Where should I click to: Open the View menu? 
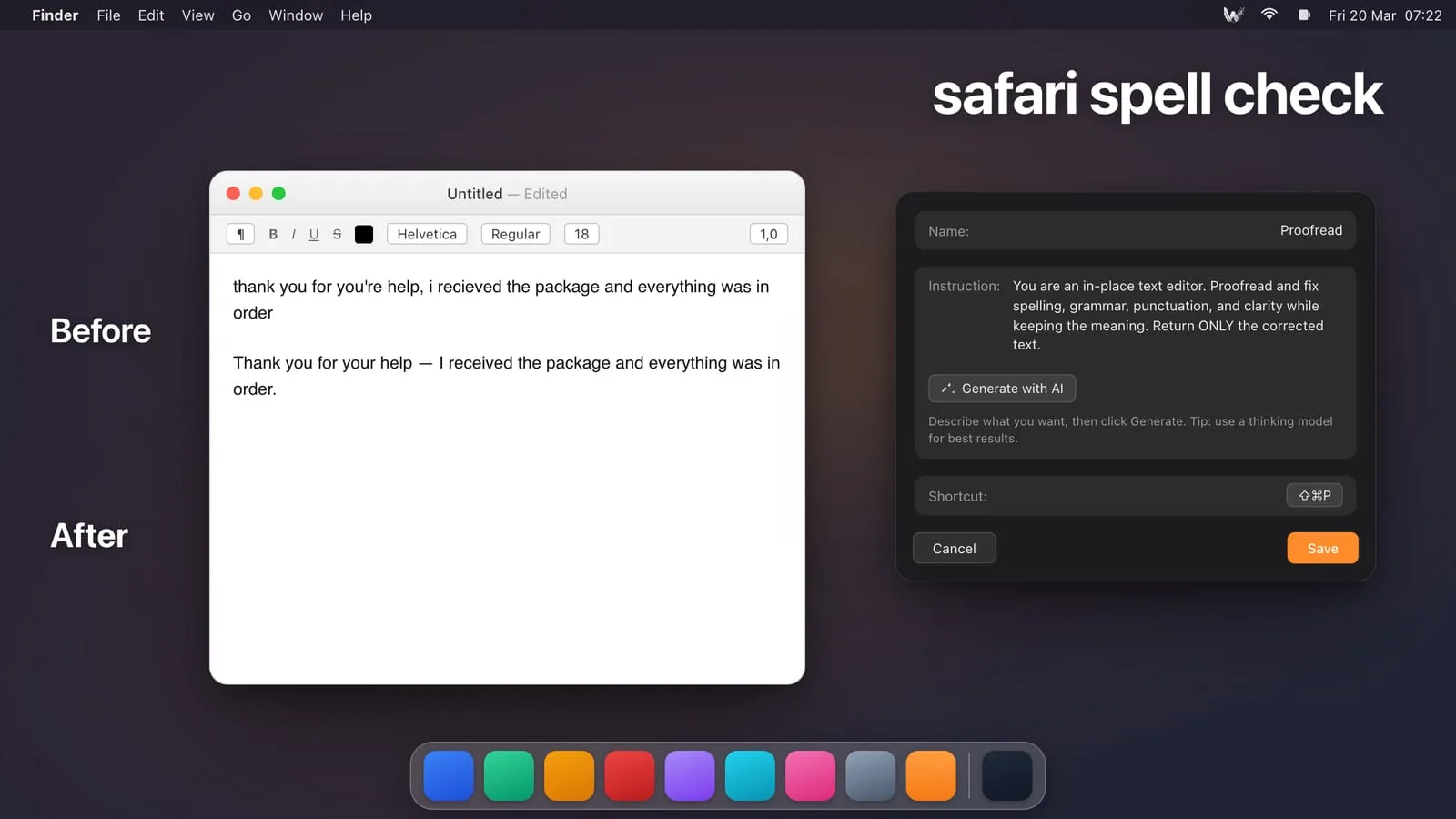[197, 15]
